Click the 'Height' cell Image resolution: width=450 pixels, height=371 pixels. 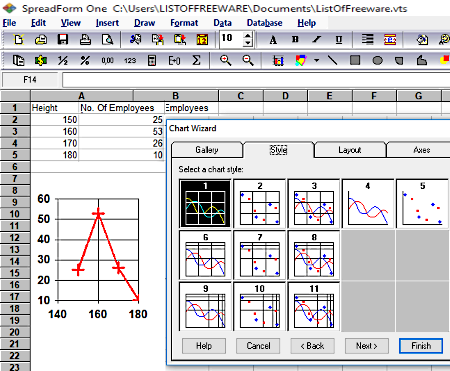click(55, 108)
